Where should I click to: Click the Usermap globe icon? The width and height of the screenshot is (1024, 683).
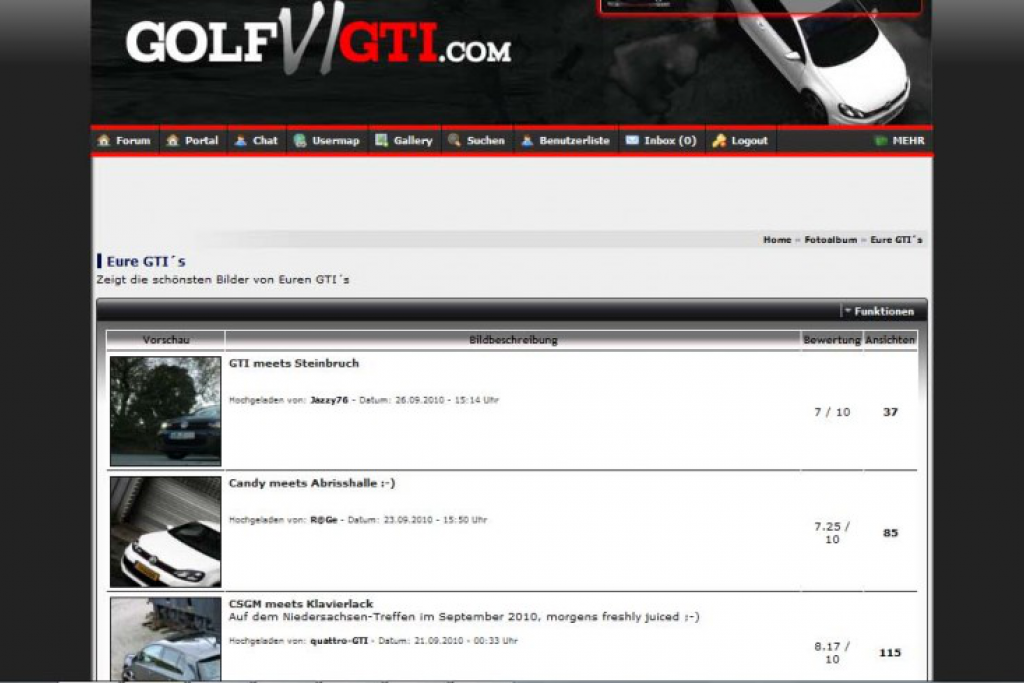300,141
